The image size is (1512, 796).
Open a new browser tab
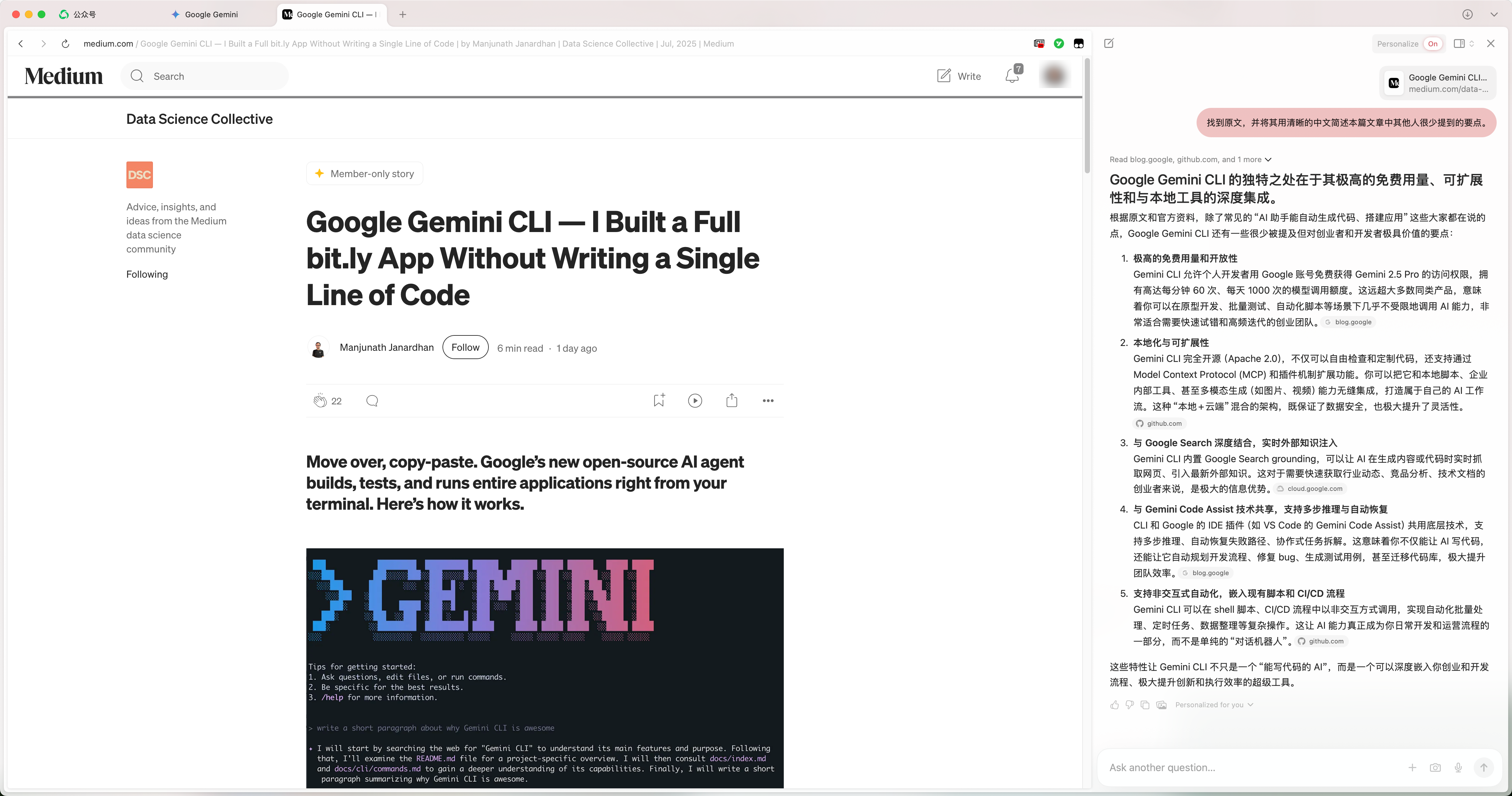[x=403, y=15]
